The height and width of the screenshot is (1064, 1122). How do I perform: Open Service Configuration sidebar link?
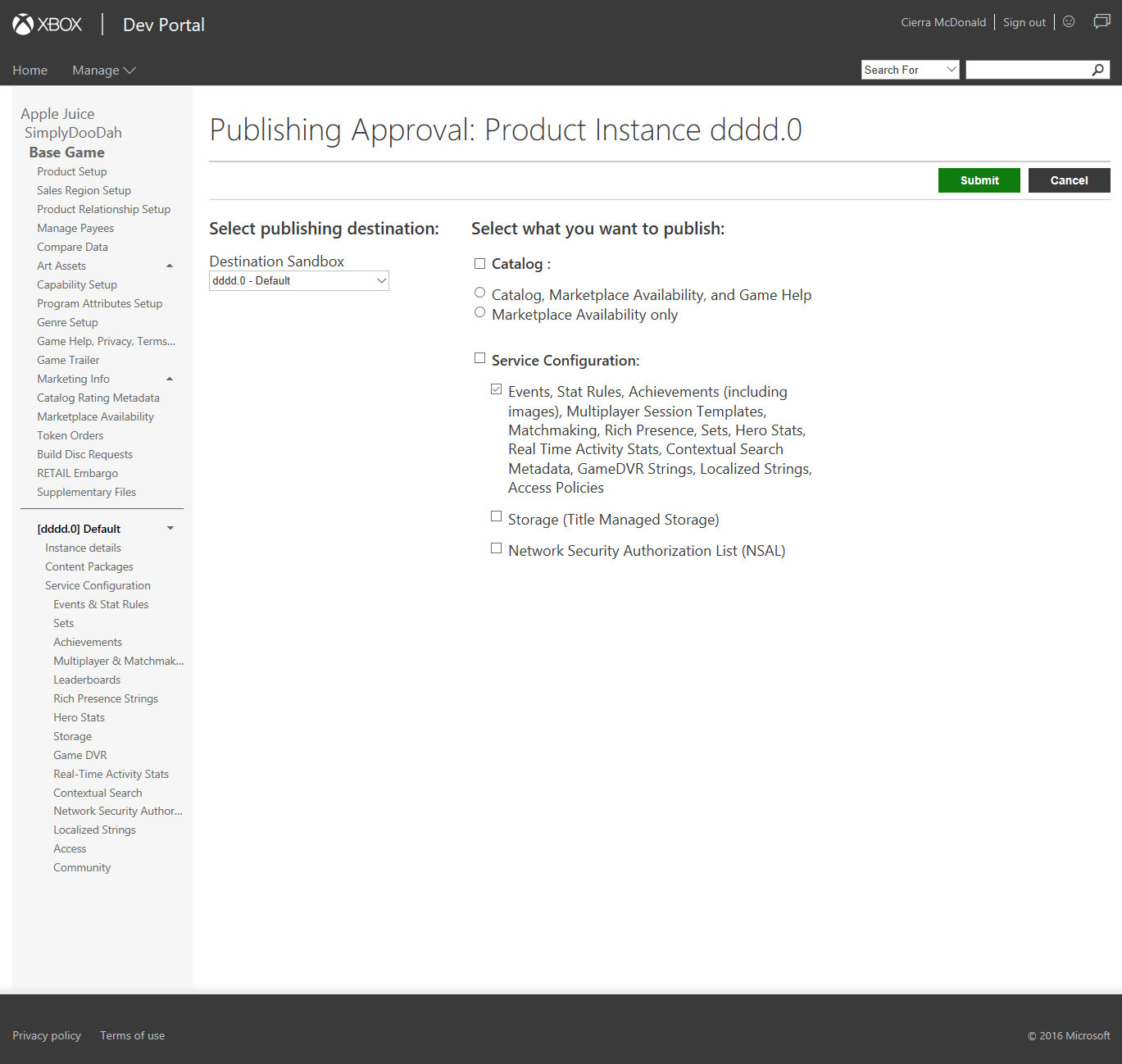98,585
